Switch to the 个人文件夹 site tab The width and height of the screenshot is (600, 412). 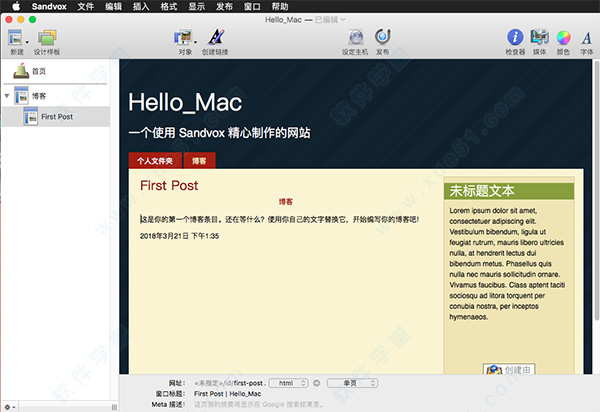tap(155, 161)
